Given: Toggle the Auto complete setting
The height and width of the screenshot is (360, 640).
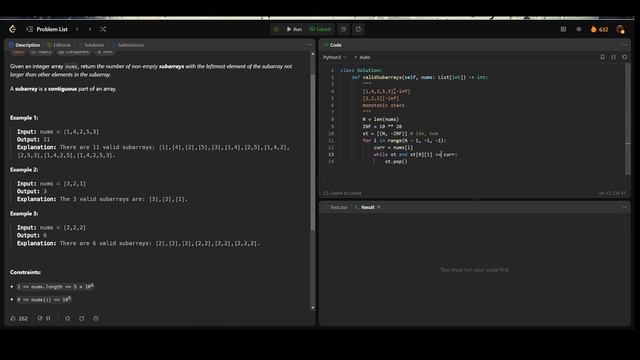Looking at the screenshot, I should click(x=362, y=57).
